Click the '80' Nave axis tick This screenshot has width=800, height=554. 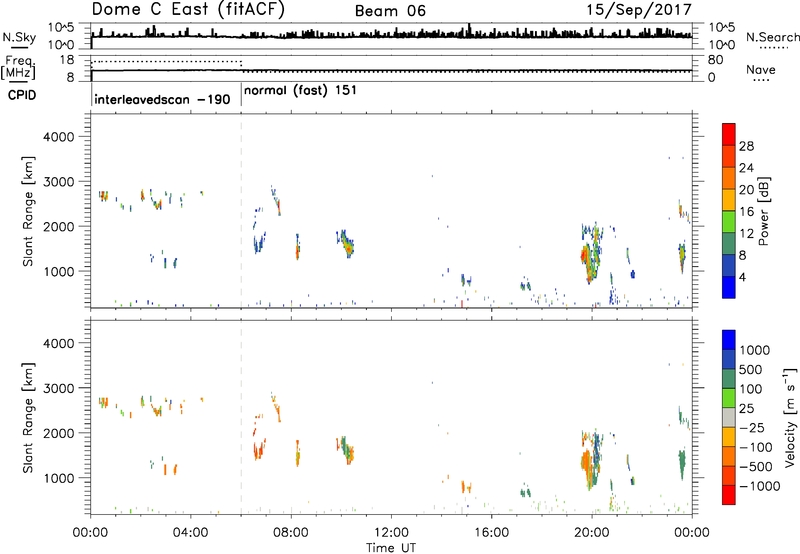pos(715,60)
